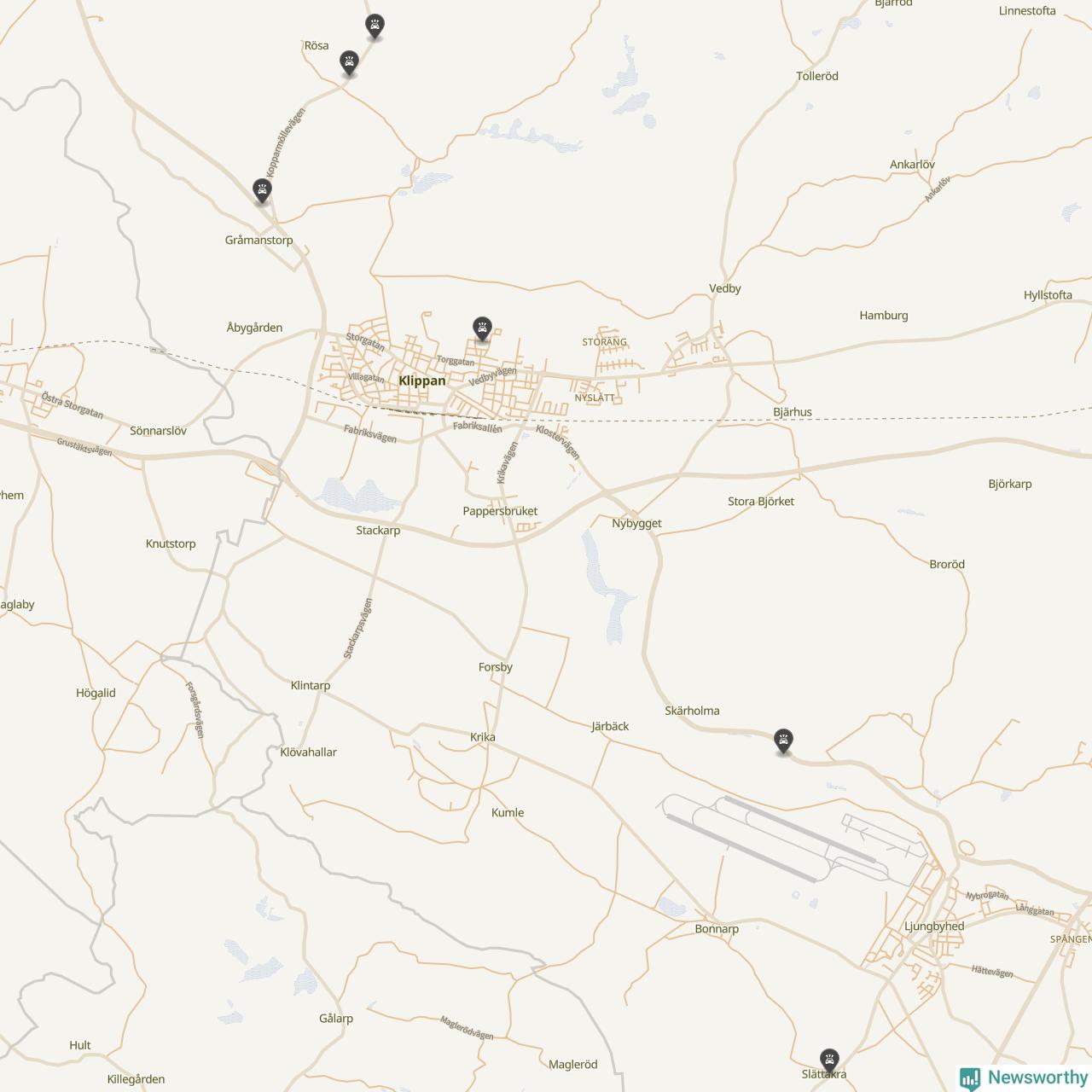Viewport: 1092px width, 1092px height.
Task: Click the Newsworthy logo icon
Action: click(970, 1078)
